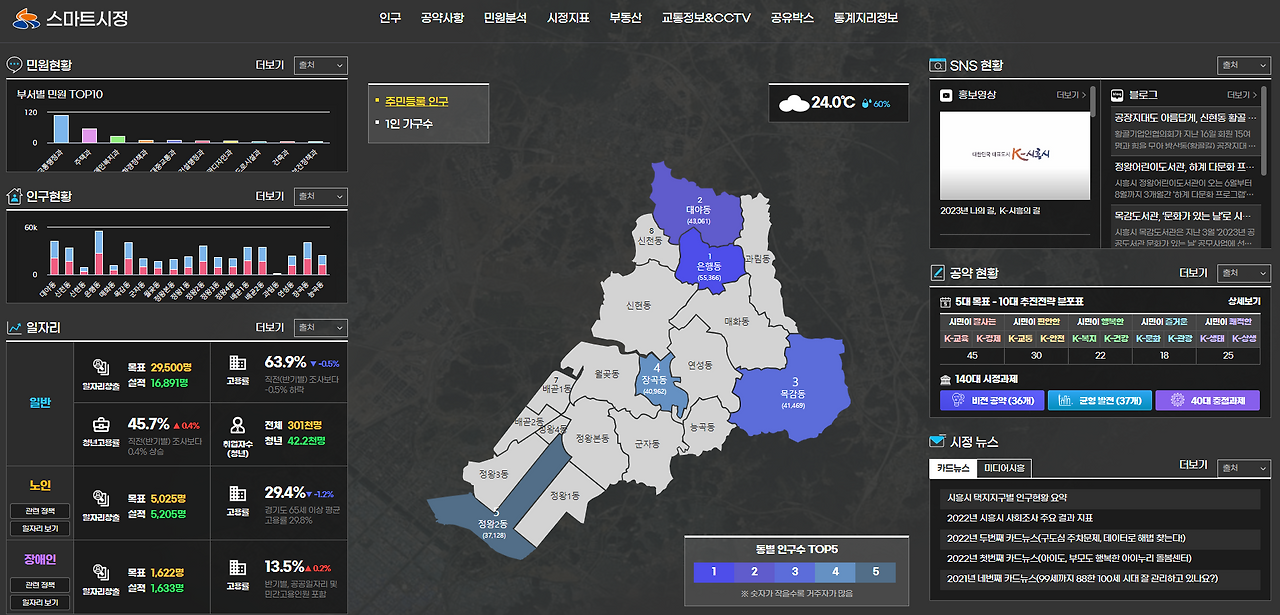Image resolution: width=1280 pixels, height=615 pixels.
Task: Click 노인 일자리 보기 button
Action: click(x=40, y=528)
